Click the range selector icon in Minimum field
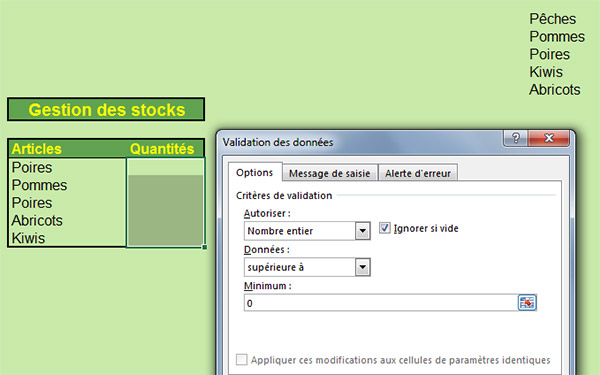The height and width of the screenshot is (375, 600). click(x=527, y=303)
